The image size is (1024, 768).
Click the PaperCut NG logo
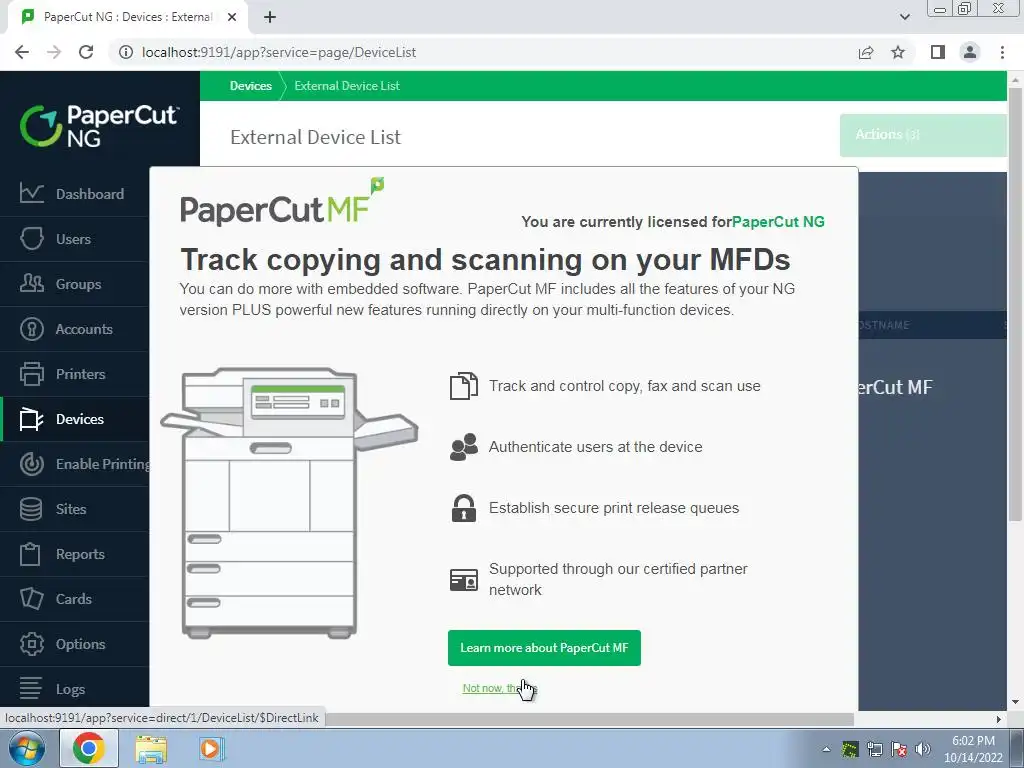point(99,125)
